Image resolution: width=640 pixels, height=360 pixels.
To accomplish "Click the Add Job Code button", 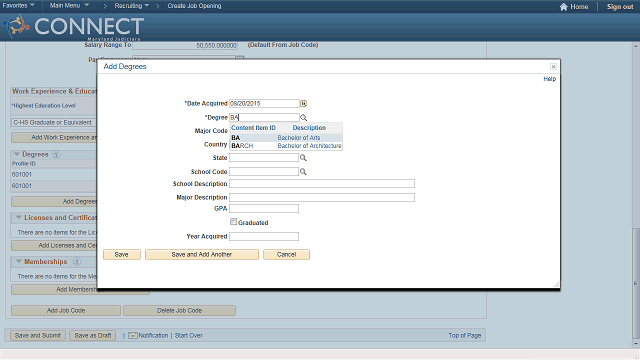I will pyautogui.click(x=66, y=311).
